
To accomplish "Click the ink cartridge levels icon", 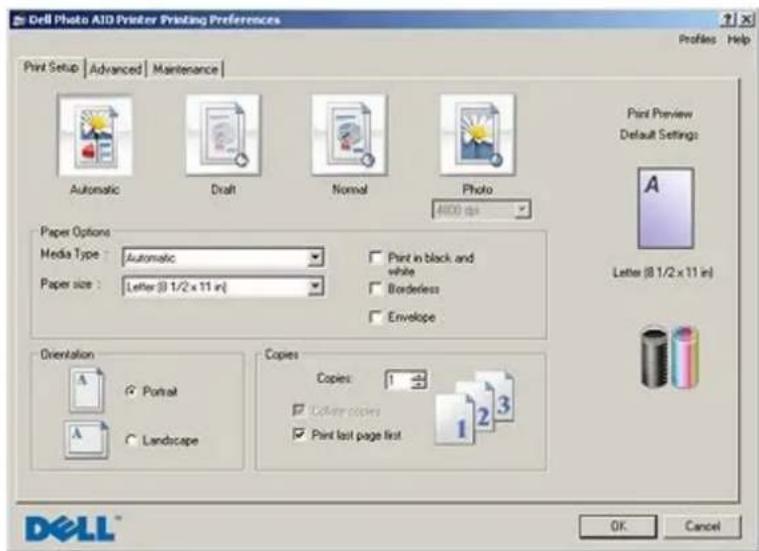I will click(x=670, y=358).
